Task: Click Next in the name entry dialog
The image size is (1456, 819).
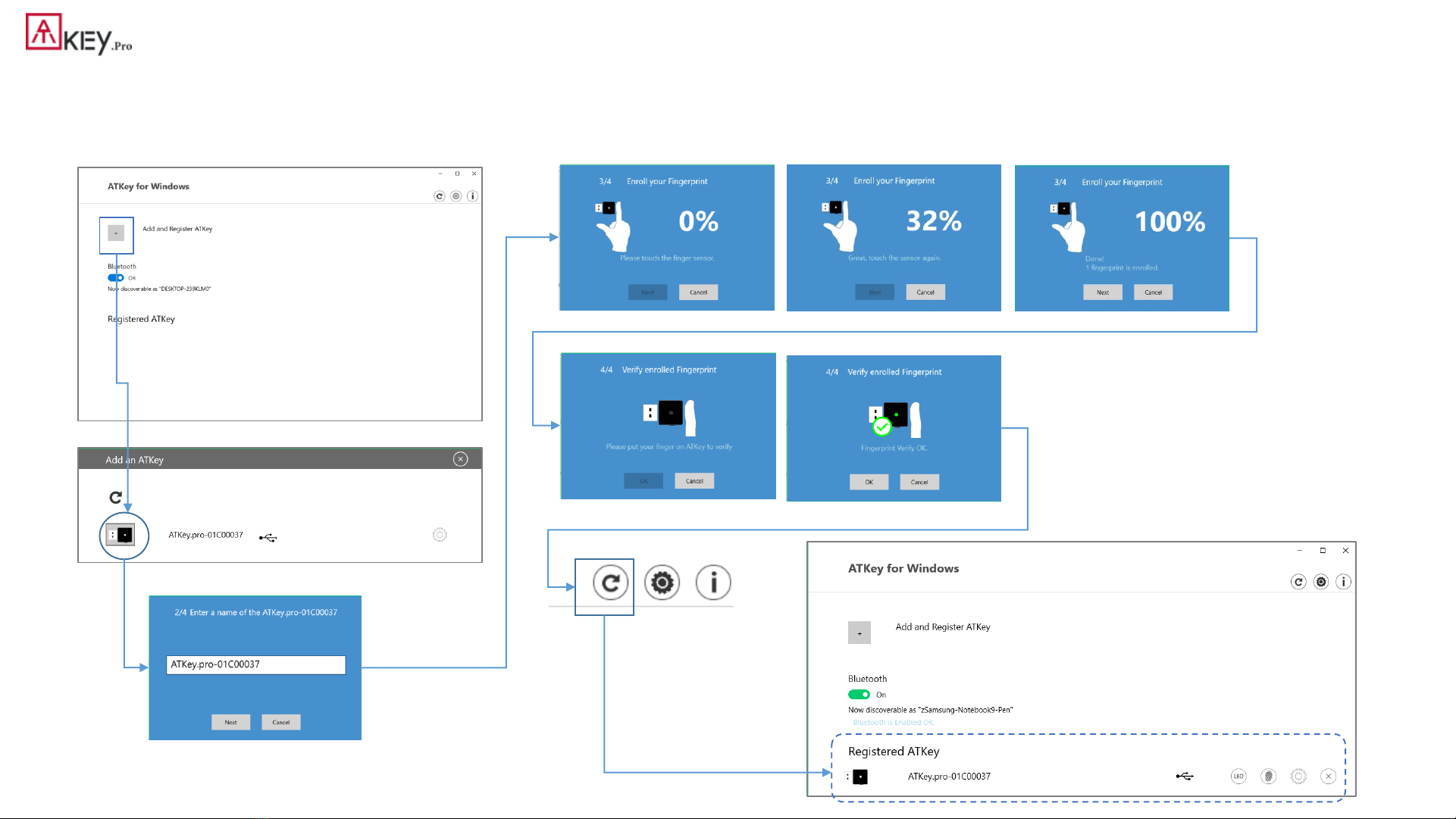Action: click(230, 722)
